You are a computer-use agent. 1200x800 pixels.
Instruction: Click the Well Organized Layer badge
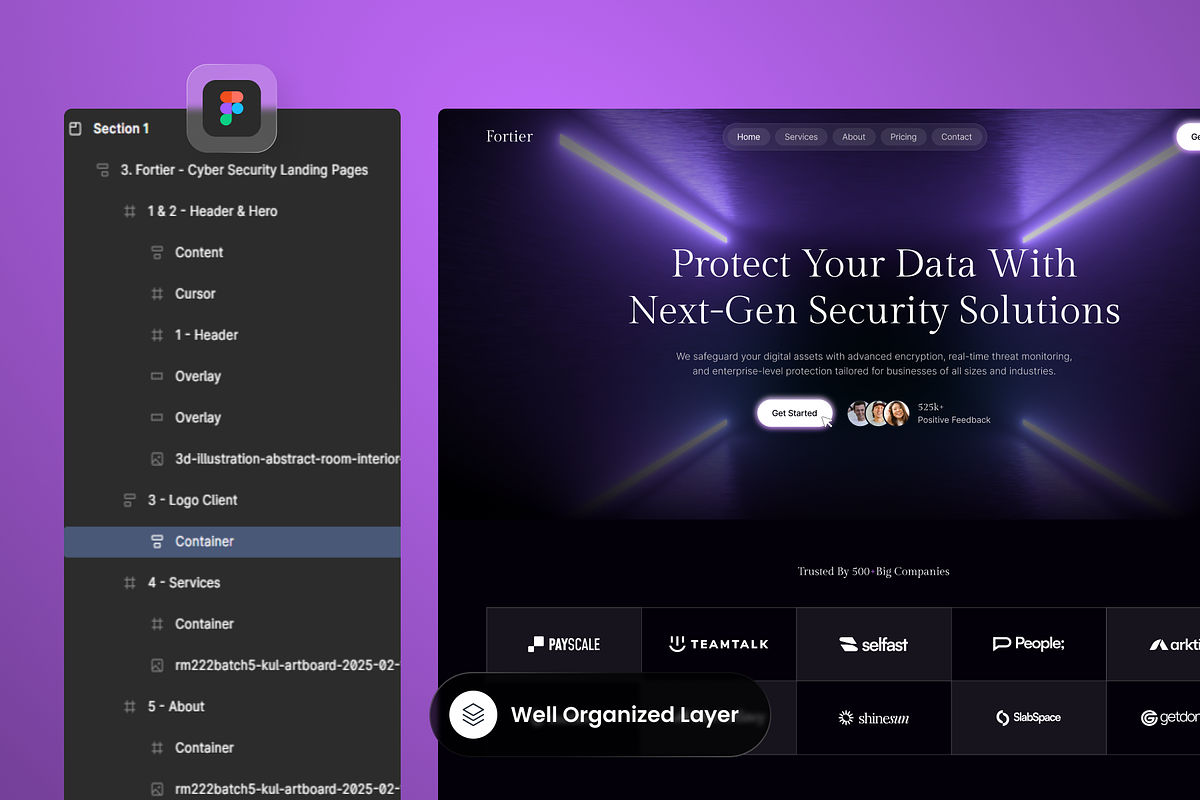(600, 714)
